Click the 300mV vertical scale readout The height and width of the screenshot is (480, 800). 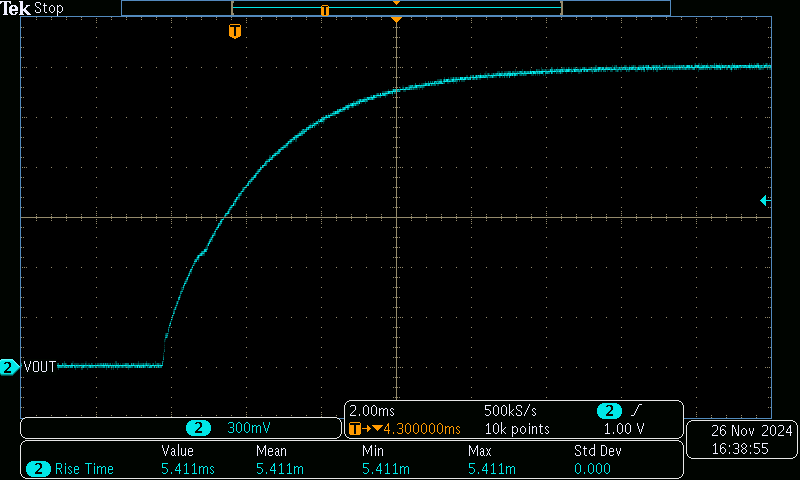tap(249, 428)
